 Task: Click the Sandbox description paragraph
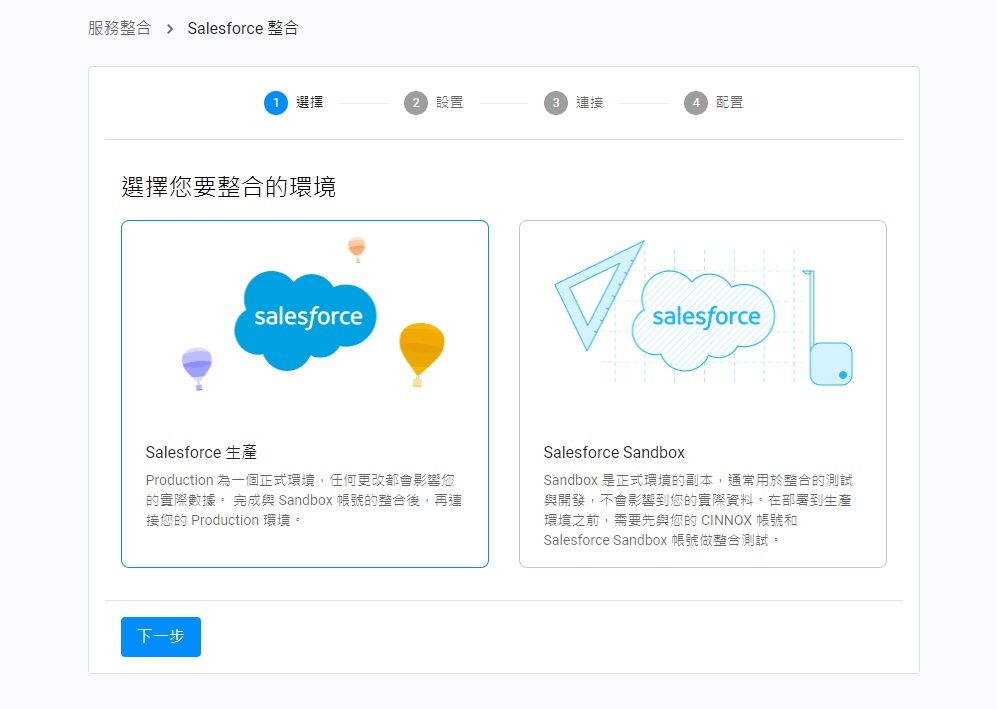698,510
